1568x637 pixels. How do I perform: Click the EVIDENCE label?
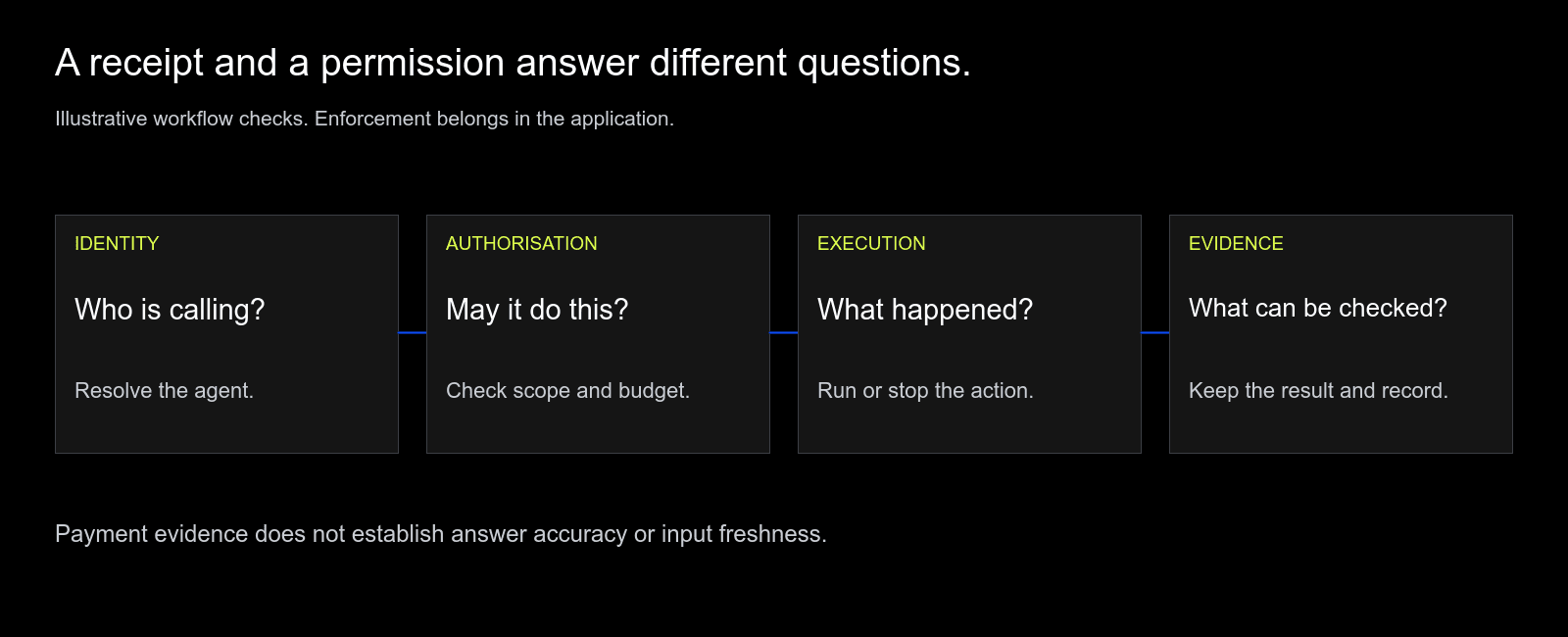click(x=1236, y=243)
